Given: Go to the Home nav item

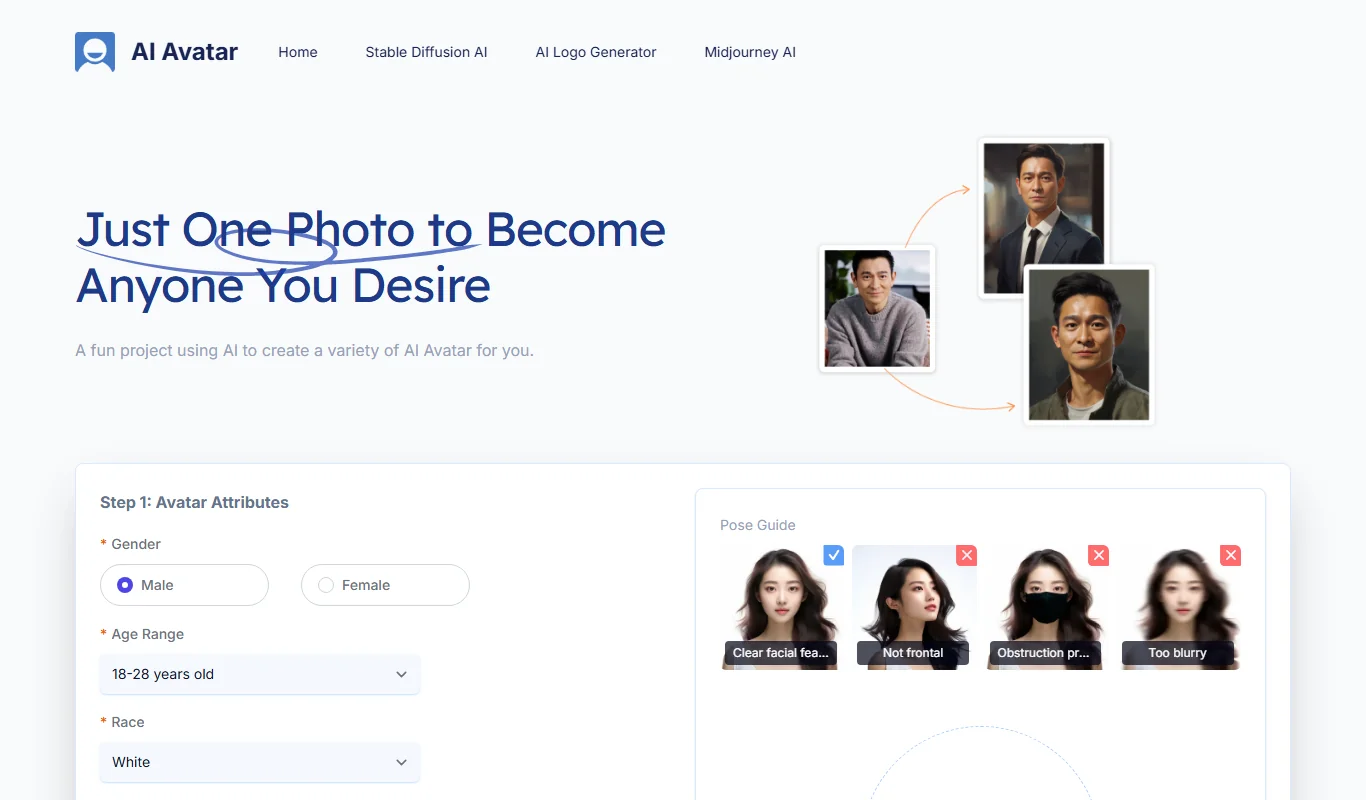Looking at the screenshot, I should [298, 52].
